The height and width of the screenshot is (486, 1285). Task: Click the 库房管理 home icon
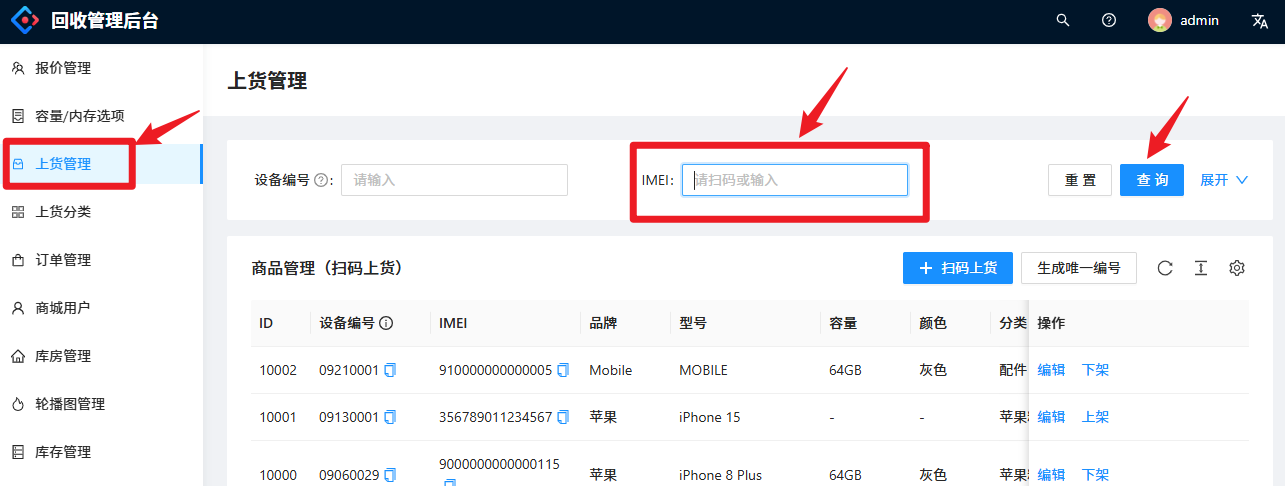coord(18,356)
